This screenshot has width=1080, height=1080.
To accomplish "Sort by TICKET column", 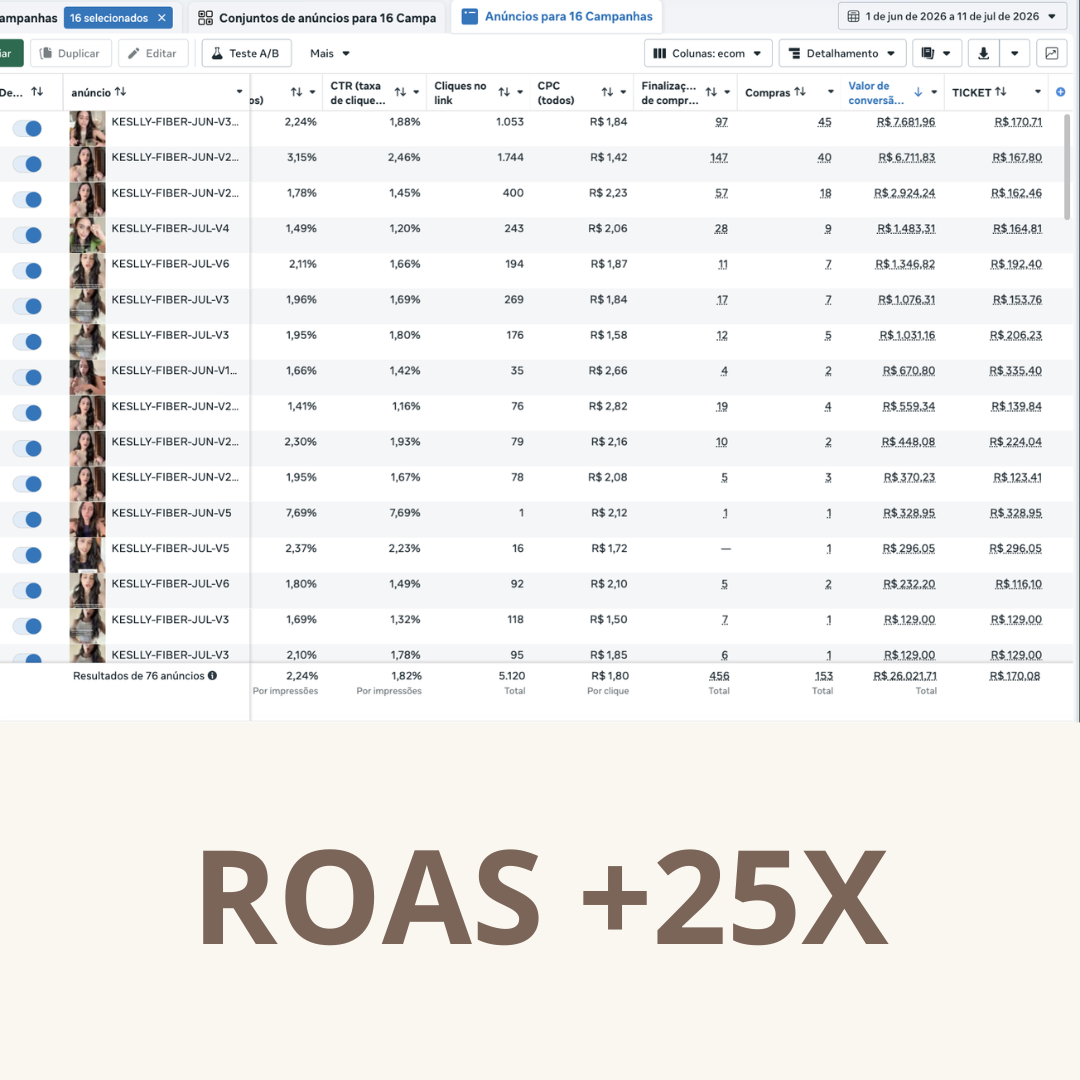I will click(x=1001, y=92).
